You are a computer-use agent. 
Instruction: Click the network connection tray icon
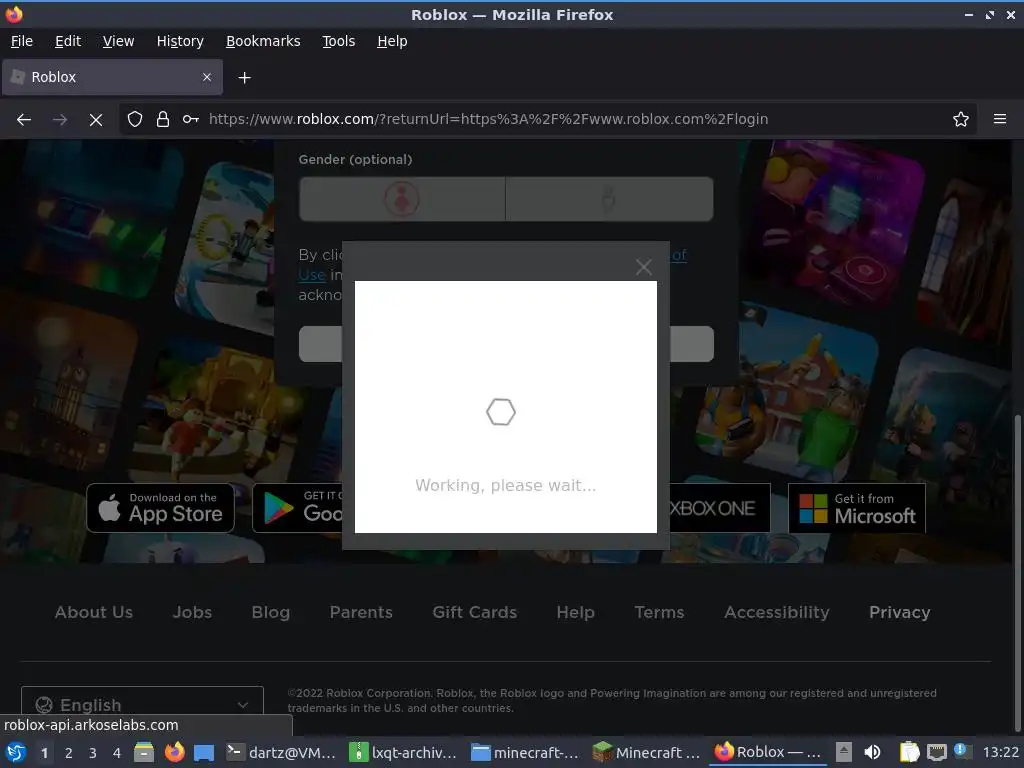(x=936, y=752)
